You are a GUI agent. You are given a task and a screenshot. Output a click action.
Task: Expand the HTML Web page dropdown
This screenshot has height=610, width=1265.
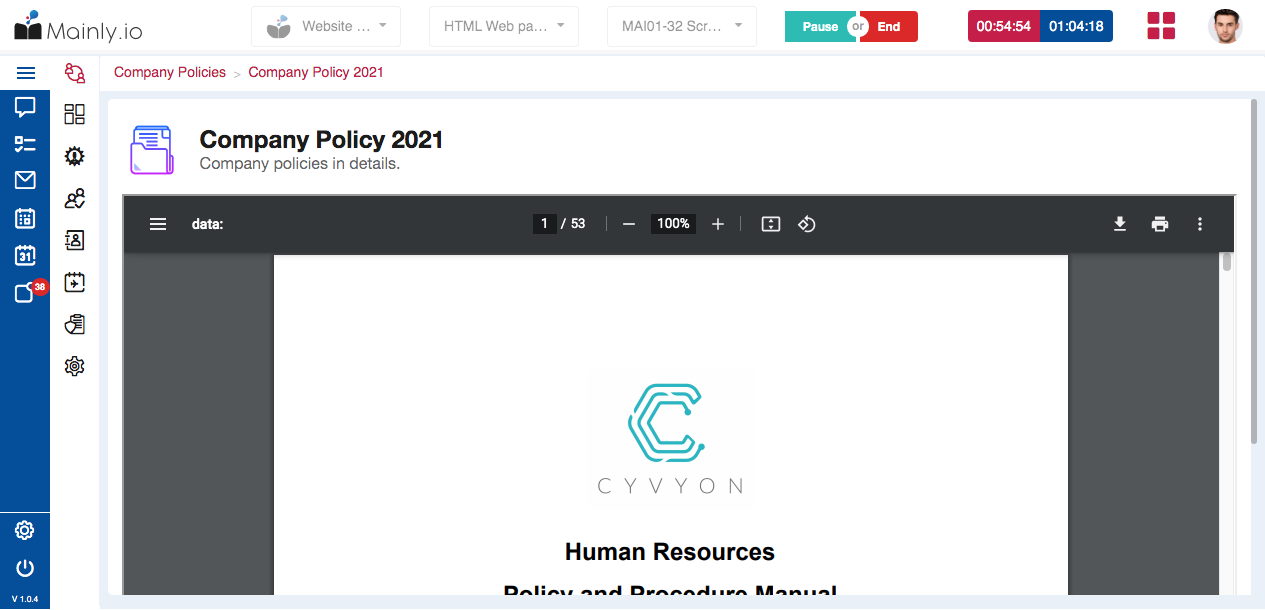tap(504, 26)
